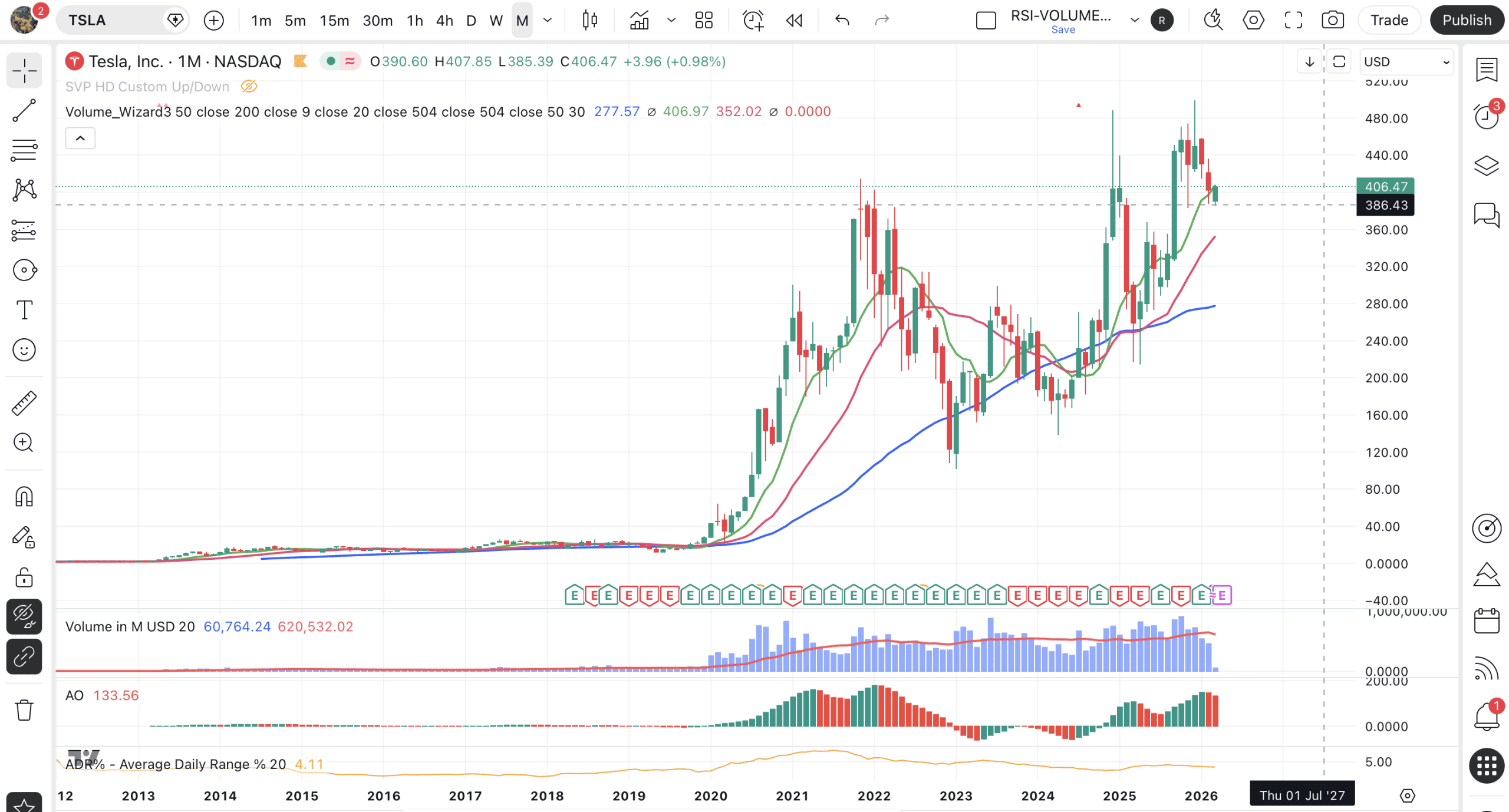1509x812 pixels.
Task: Toggle magnet mode snapping
Action: pyautogui.click(x=24, y=497)
